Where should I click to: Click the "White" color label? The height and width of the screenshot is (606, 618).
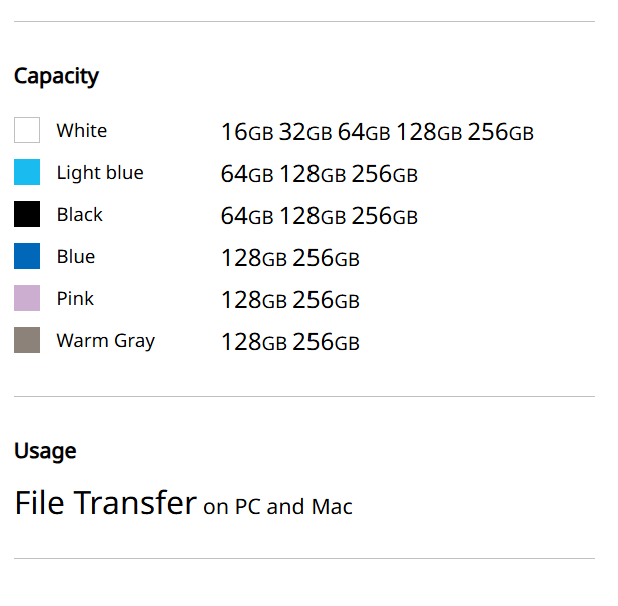click(x=81, y=131)
